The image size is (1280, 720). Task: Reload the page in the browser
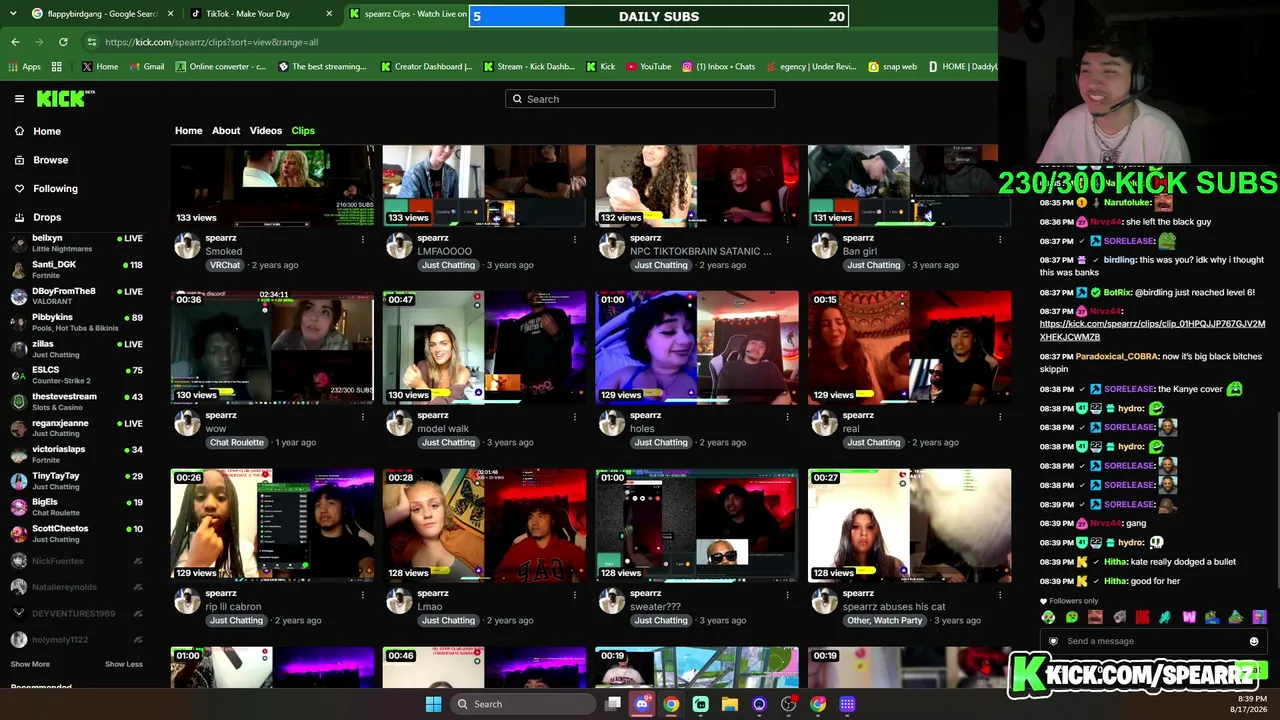tap(63, 42)
